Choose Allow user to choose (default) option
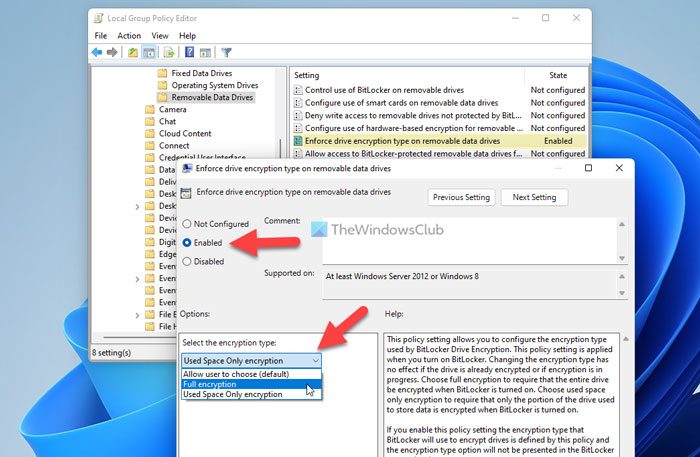The height and width of the screenshot is (457, 700). click(x=251, y=374)
